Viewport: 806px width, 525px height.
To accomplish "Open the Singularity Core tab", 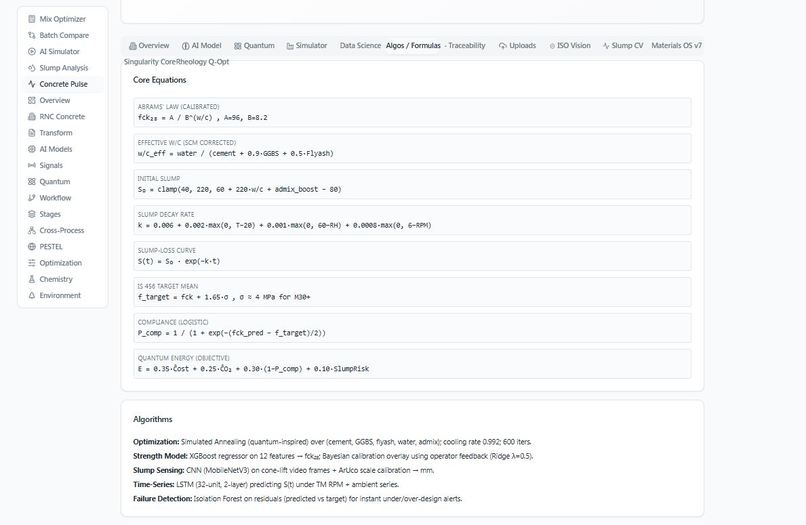I will 150,62.
